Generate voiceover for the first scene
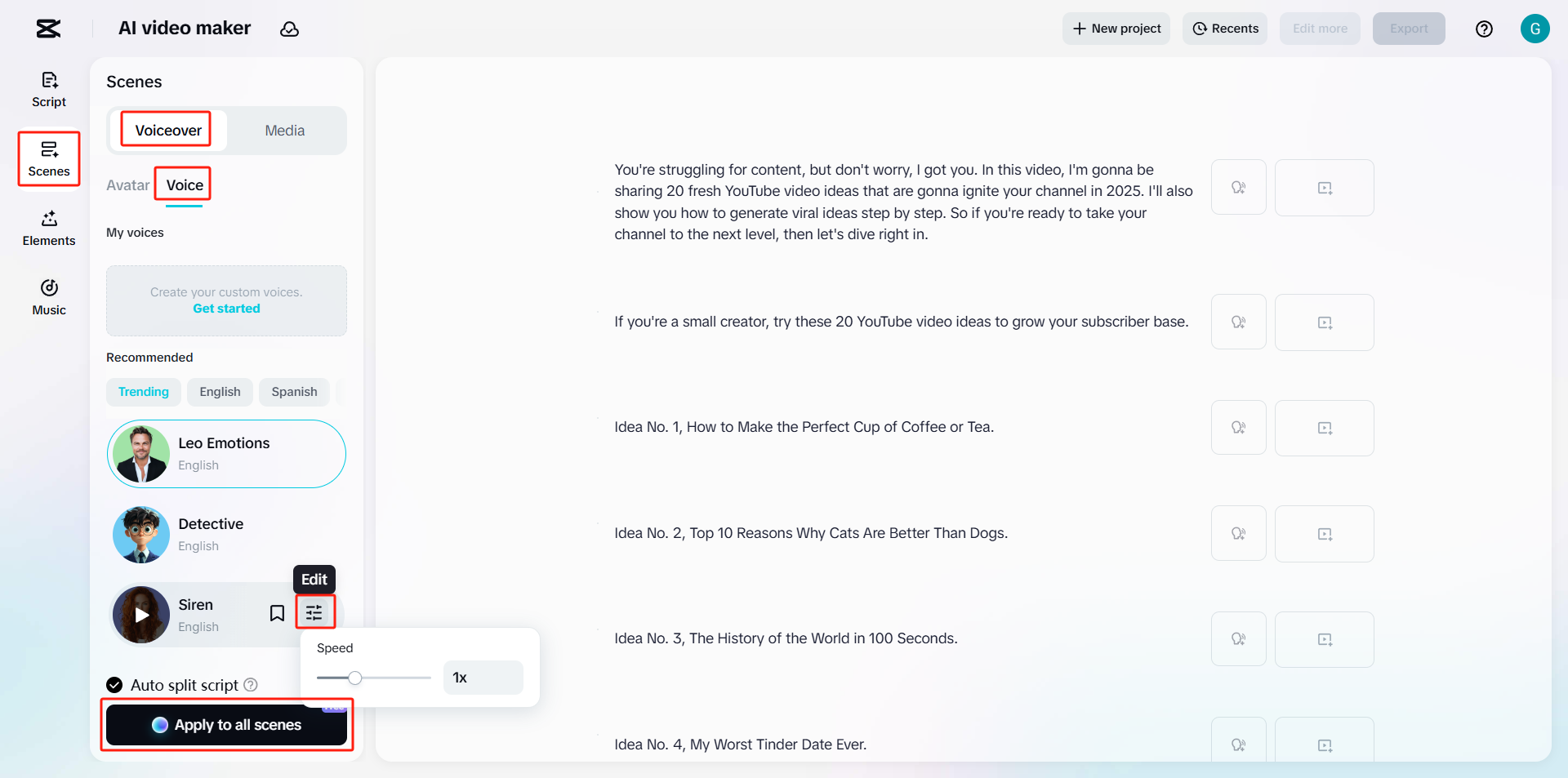Screen dimensions: 1568x778 point(1238,187)
